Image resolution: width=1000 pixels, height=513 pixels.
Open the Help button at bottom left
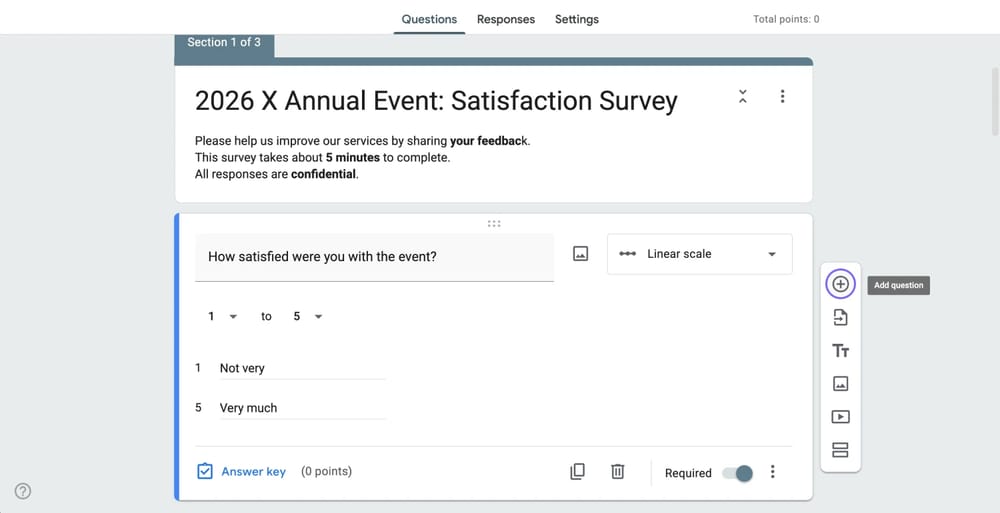tap(23, 491)
